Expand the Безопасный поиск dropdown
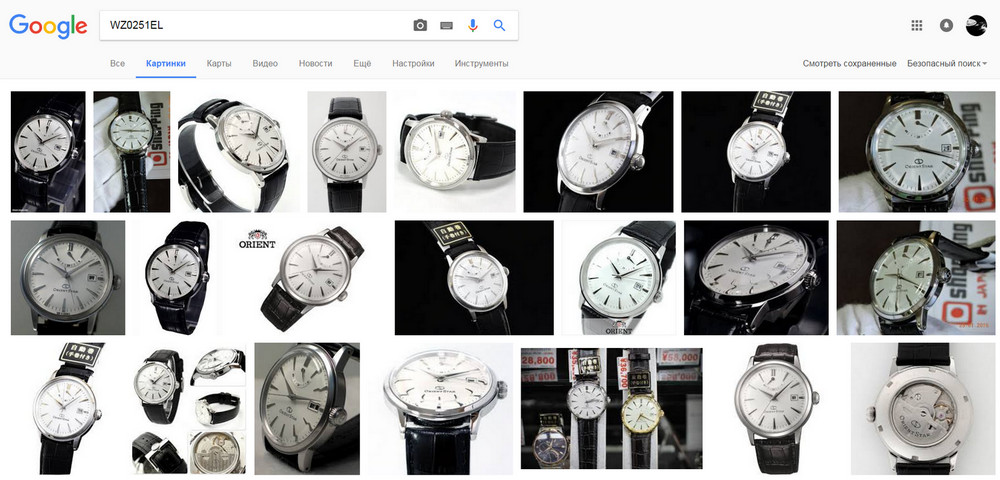 click(946, 64)
